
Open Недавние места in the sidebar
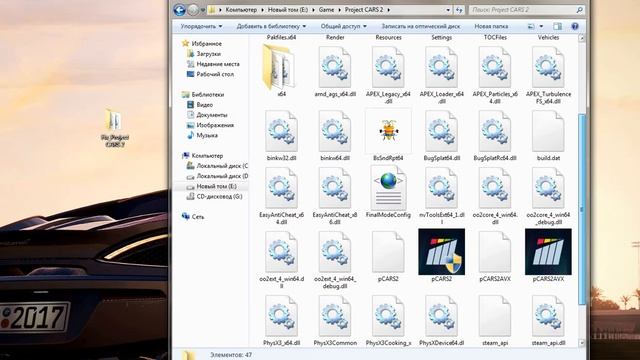coord(218,64)
